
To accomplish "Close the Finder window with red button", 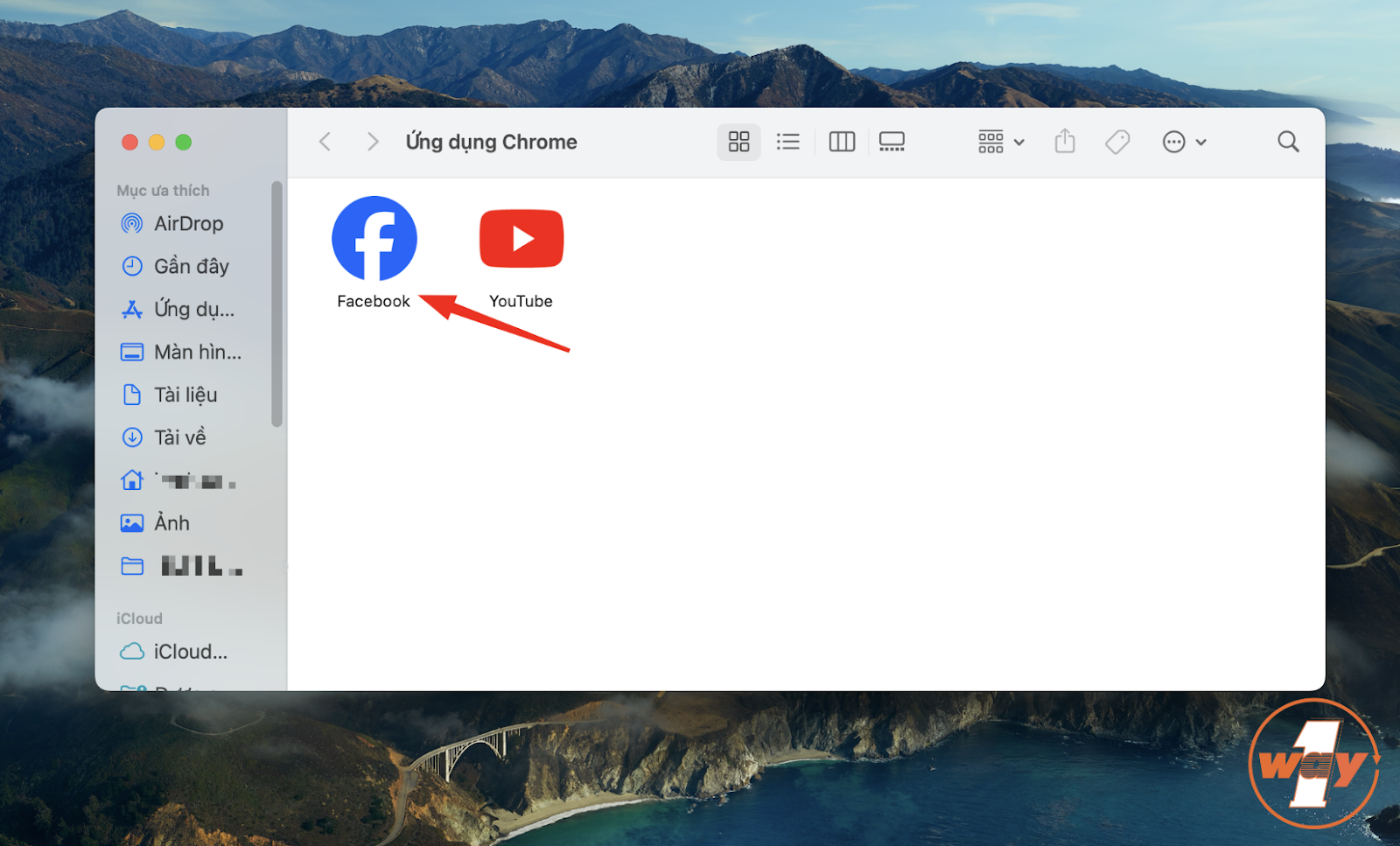I will click(130, 142).
